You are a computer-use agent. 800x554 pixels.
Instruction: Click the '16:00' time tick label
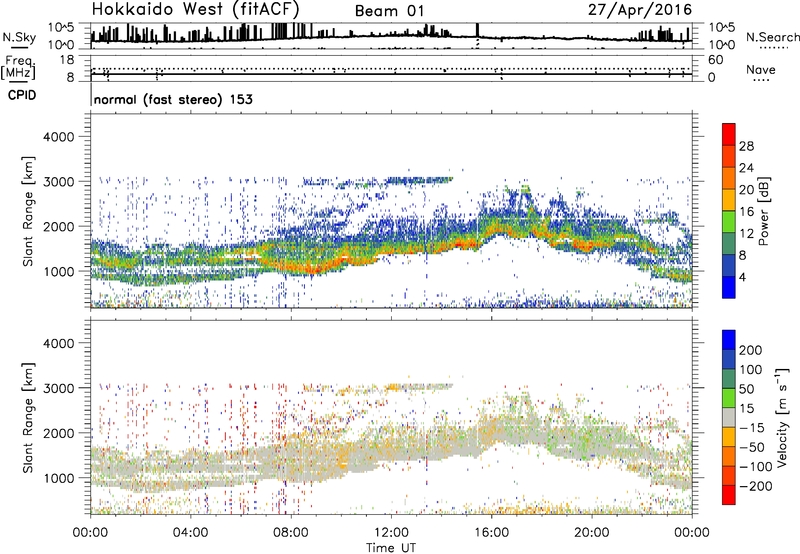[491, 533]
